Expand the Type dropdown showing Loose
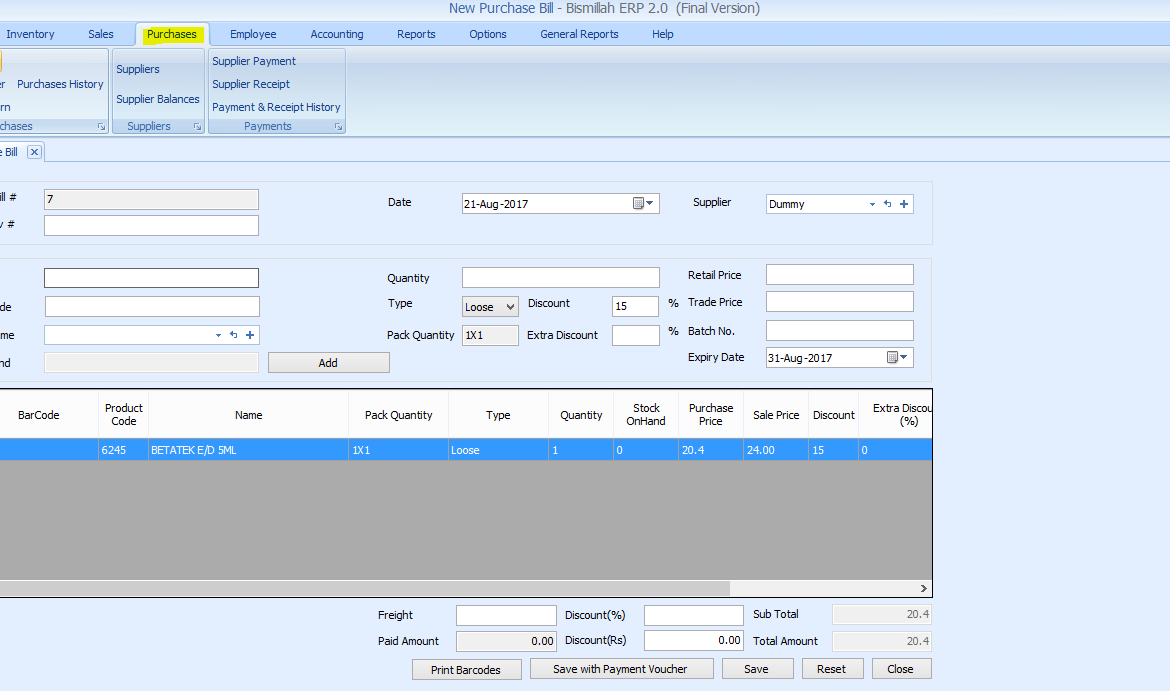The image size is (1170, 691). click(509, 307)
